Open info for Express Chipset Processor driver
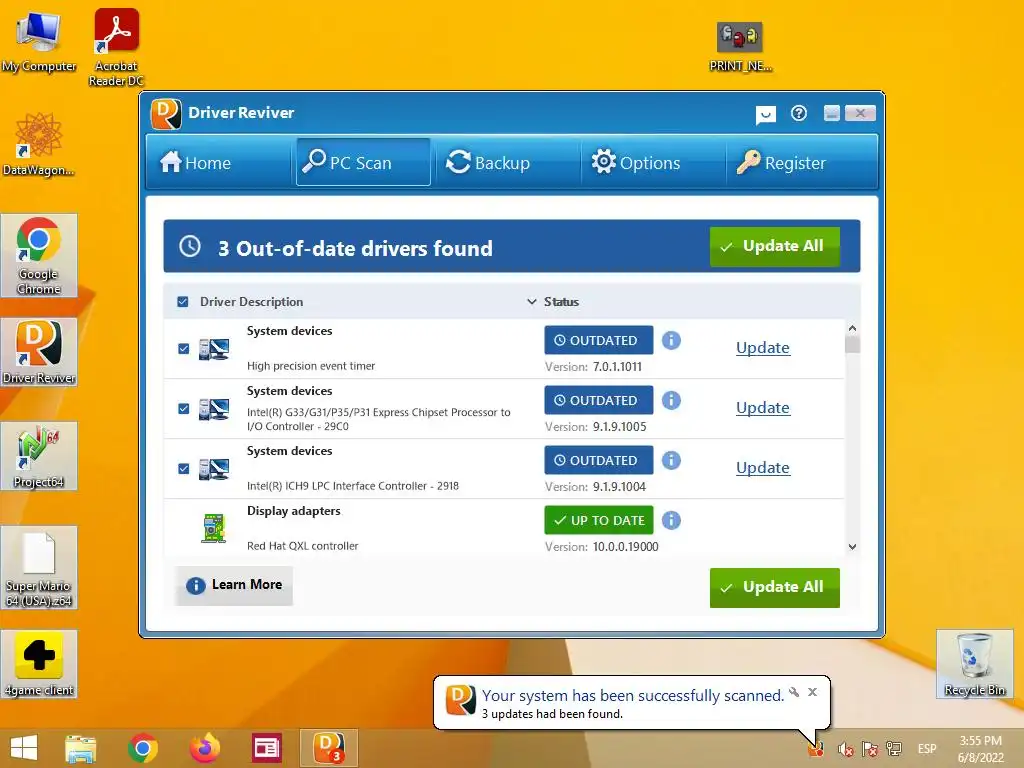 671,400
